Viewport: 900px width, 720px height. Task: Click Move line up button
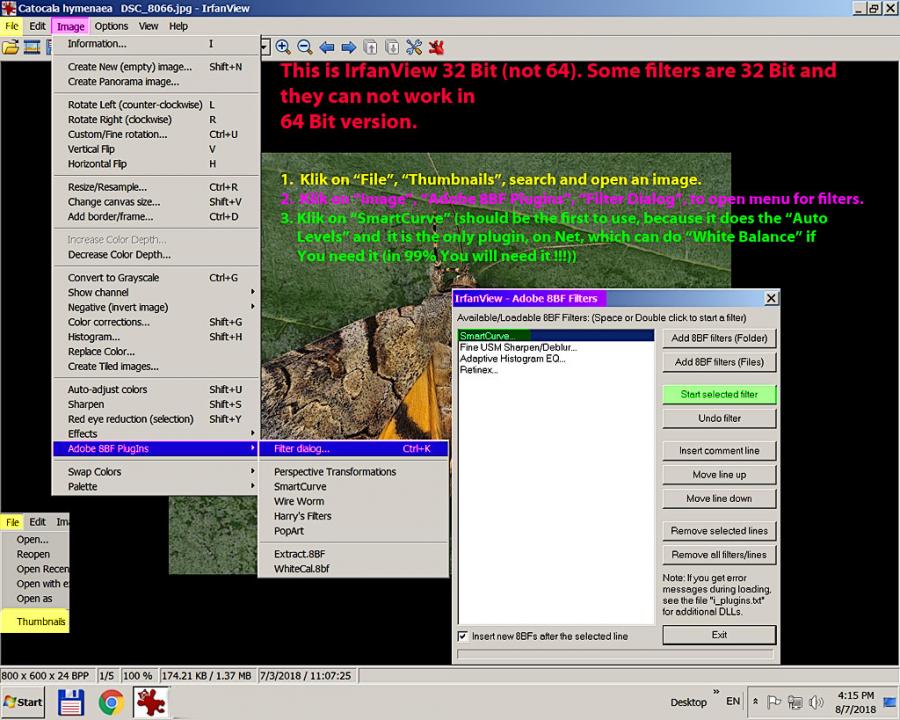tap(719, 475)
